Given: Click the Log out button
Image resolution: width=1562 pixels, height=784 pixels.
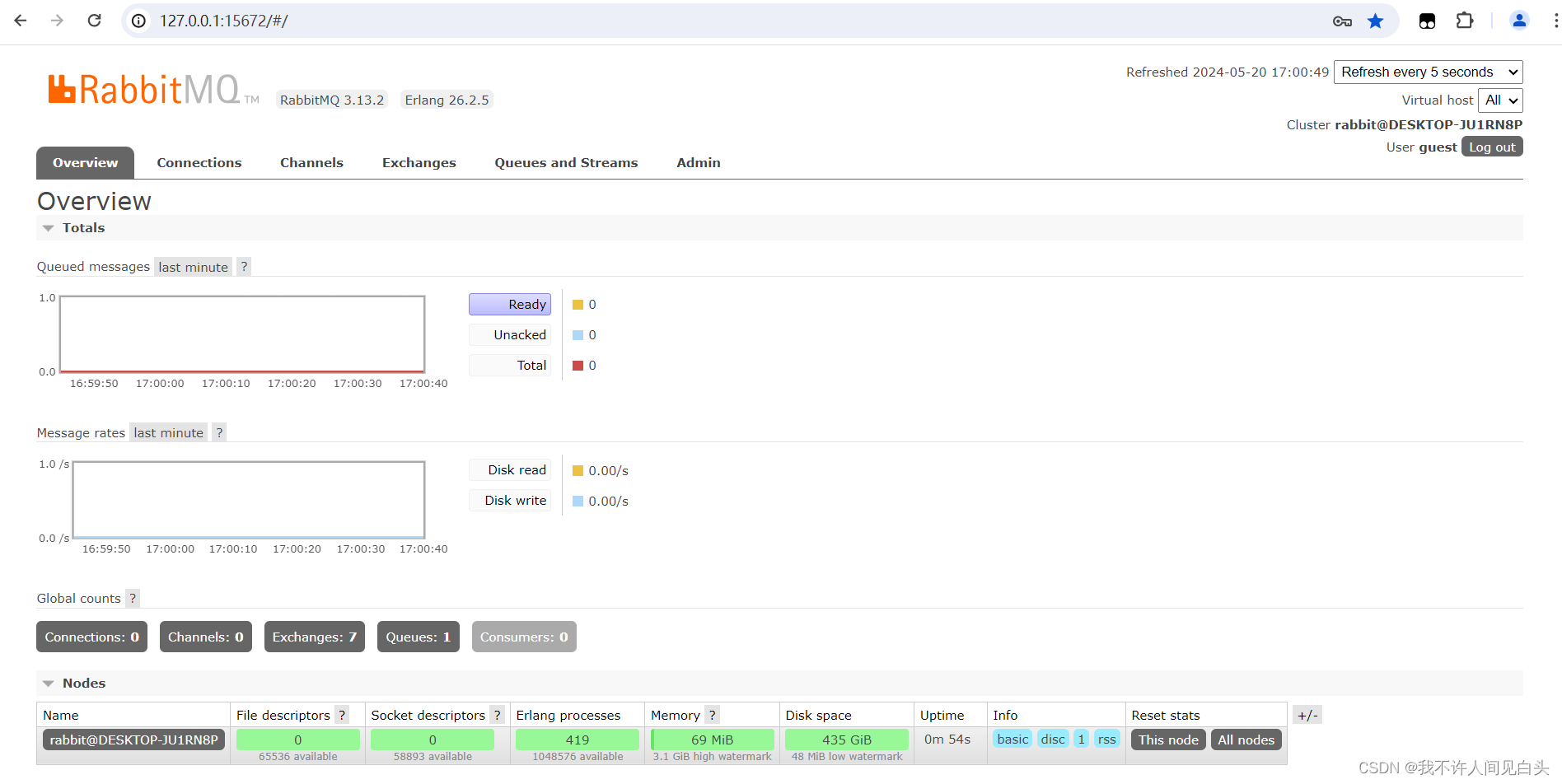Looking at the screenshot, I should [1492, 147].
